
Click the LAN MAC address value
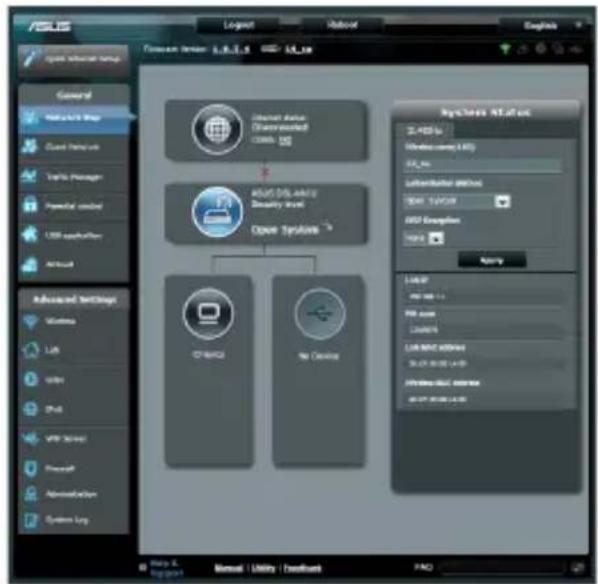437,364
